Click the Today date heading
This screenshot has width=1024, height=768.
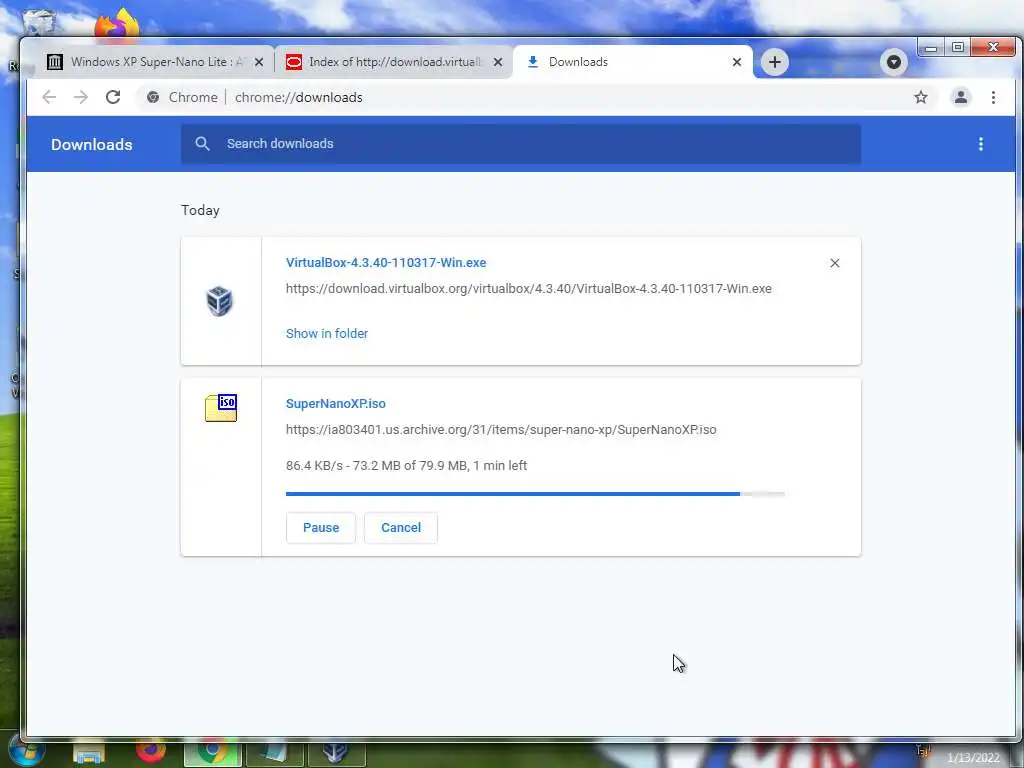(200, 210)
